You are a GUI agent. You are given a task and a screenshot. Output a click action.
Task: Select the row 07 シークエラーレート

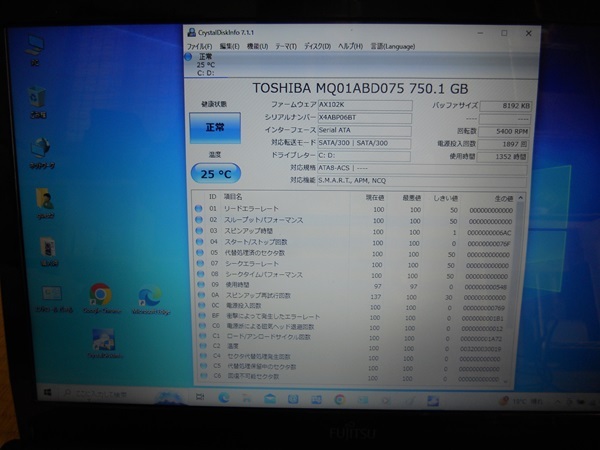354,264
